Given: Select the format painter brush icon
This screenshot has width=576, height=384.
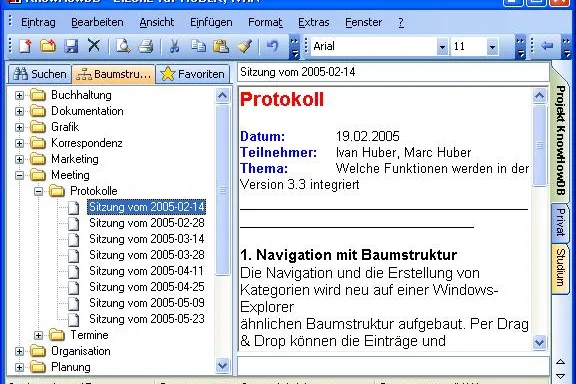Looking at the screenshot, I should (244, 46).
